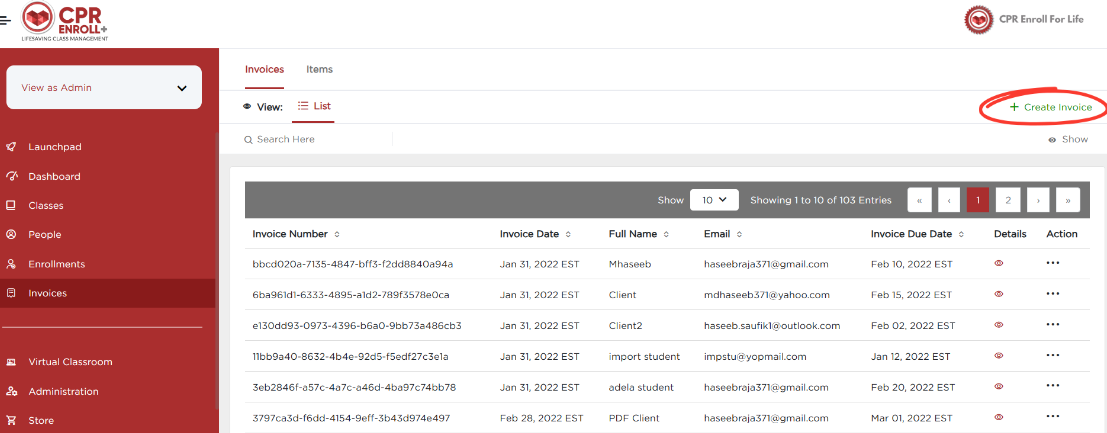Click invoice number e130dd93-0973-4396-b6a0-9bb73a486cb3

[357, 326]
